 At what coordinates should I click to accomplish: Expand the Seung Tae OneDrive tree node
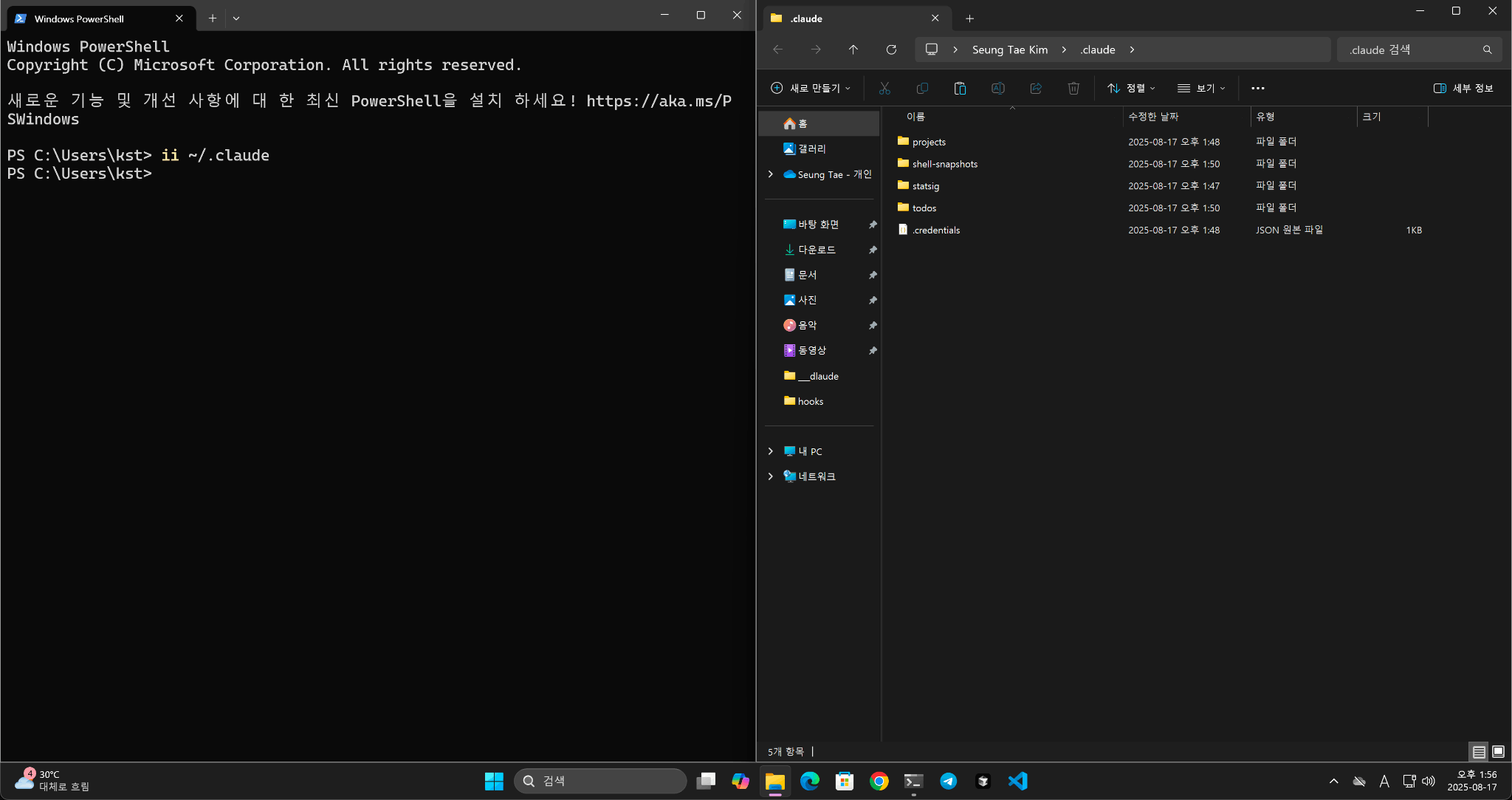pyautogui.click(x=771, y=174)
